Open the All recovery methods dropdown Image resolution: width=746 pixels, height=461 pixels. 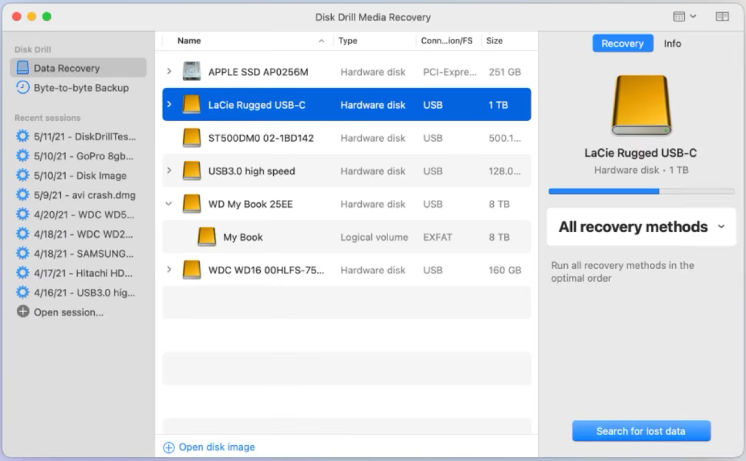[x=641, y=227]
